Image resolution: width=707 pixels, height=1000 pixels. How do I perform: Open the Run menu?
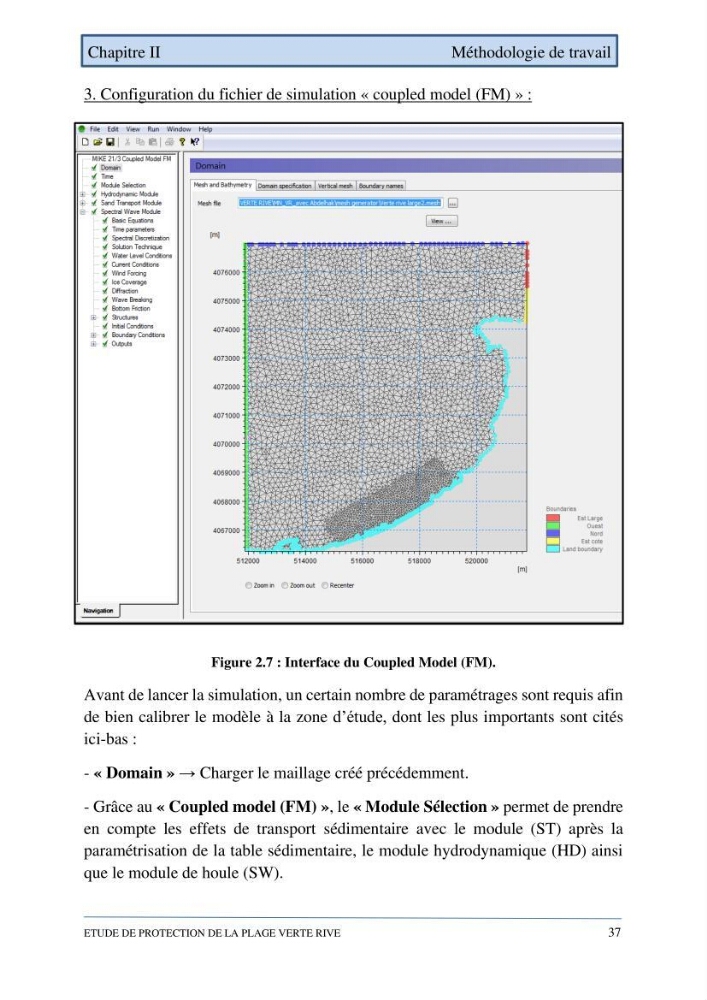coord(153,129)
